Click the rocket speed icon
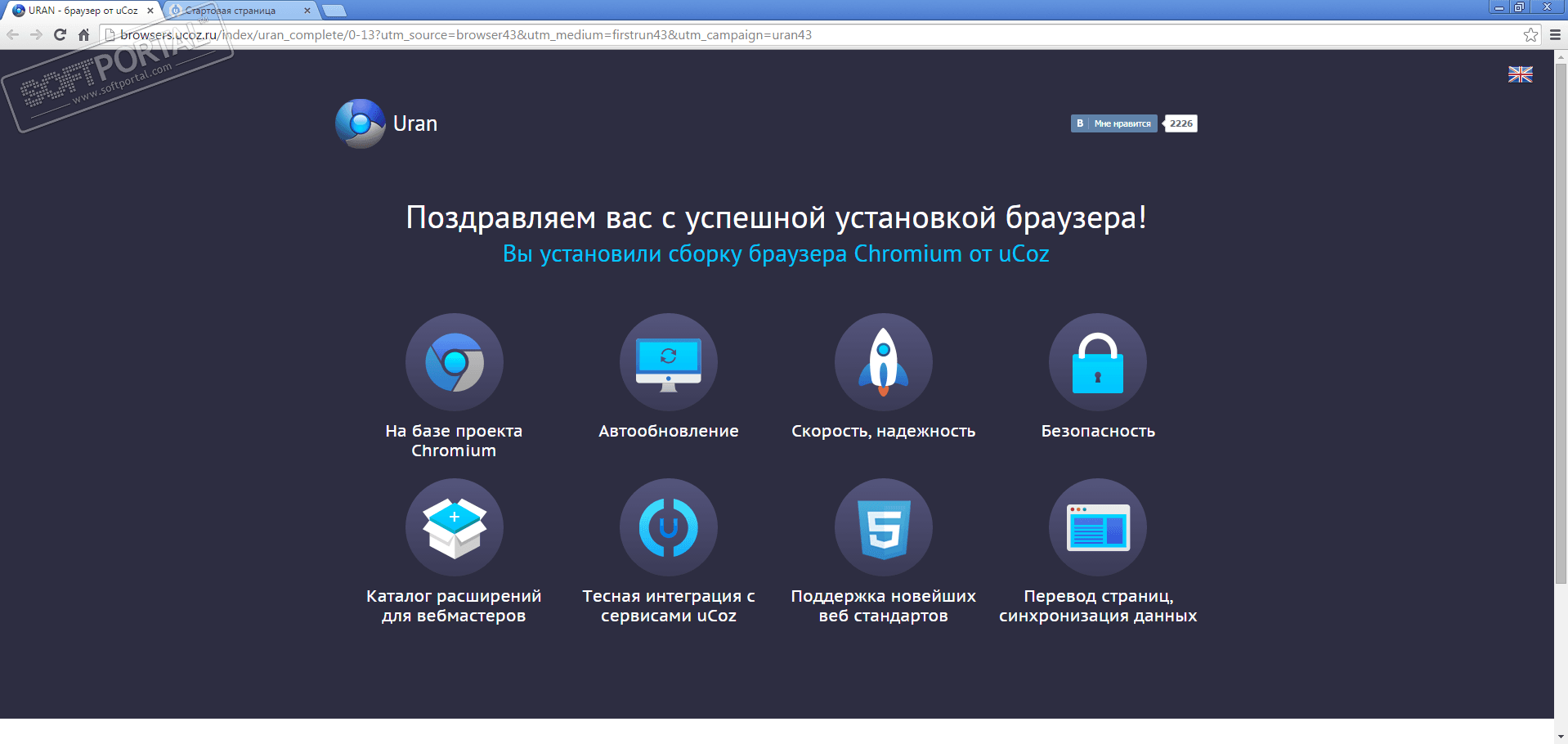 [884, 362]
